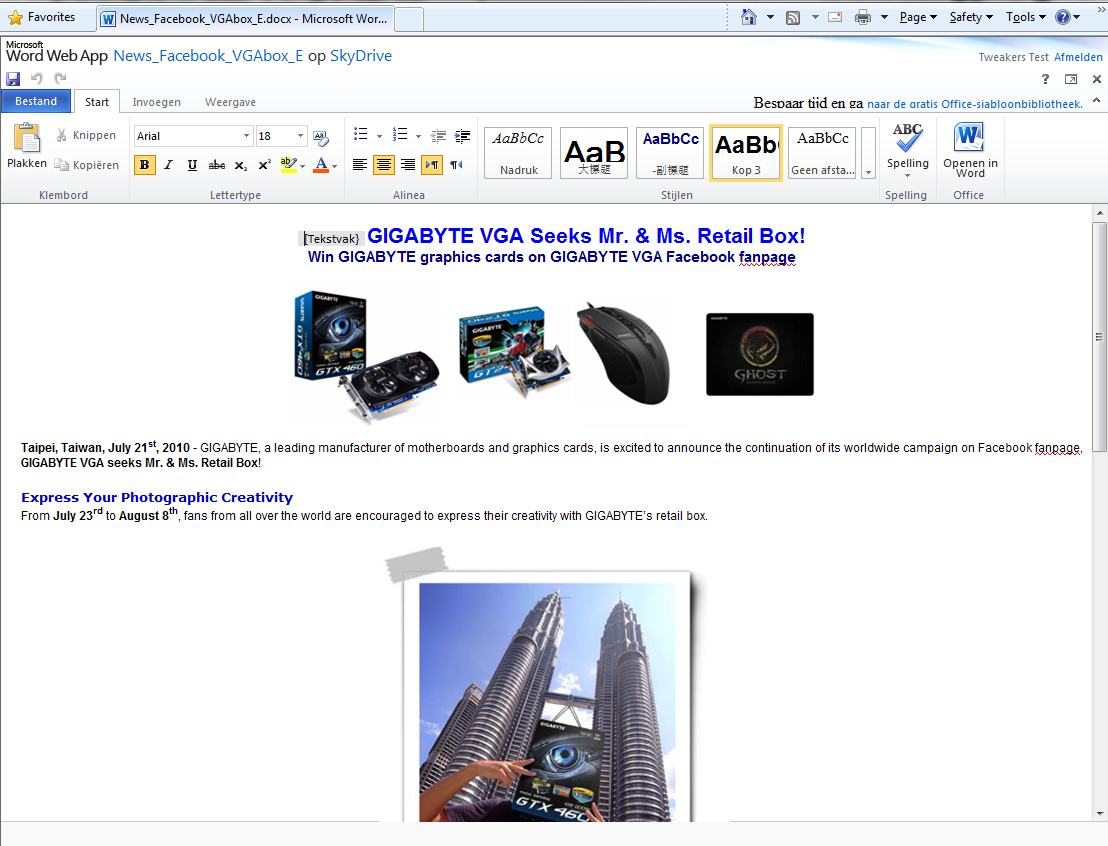Increase paragraph indent
1108x846 pixels.
point(463,135)
